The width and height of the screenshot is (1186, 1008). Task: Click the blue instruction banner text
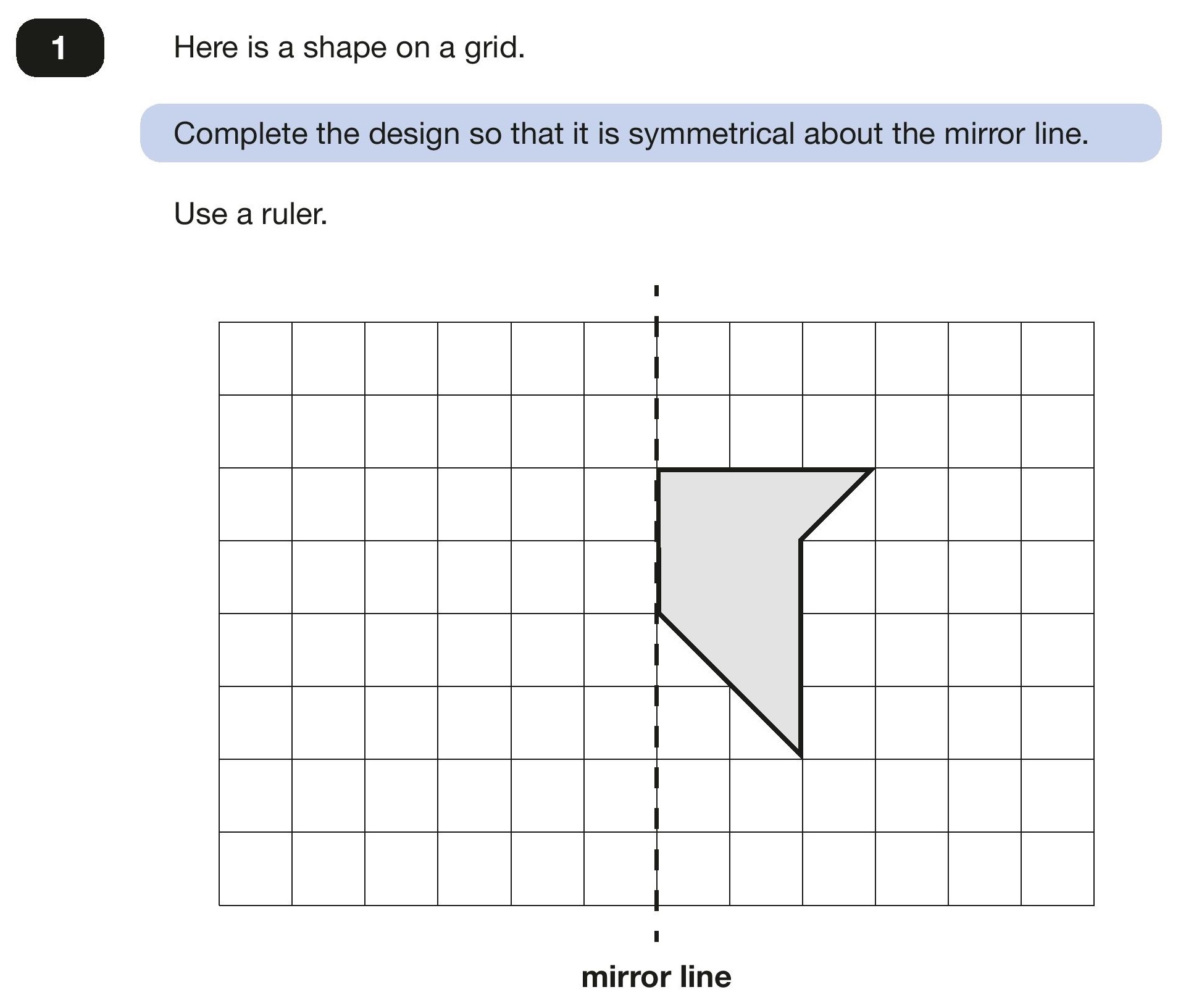coord(630,134)
